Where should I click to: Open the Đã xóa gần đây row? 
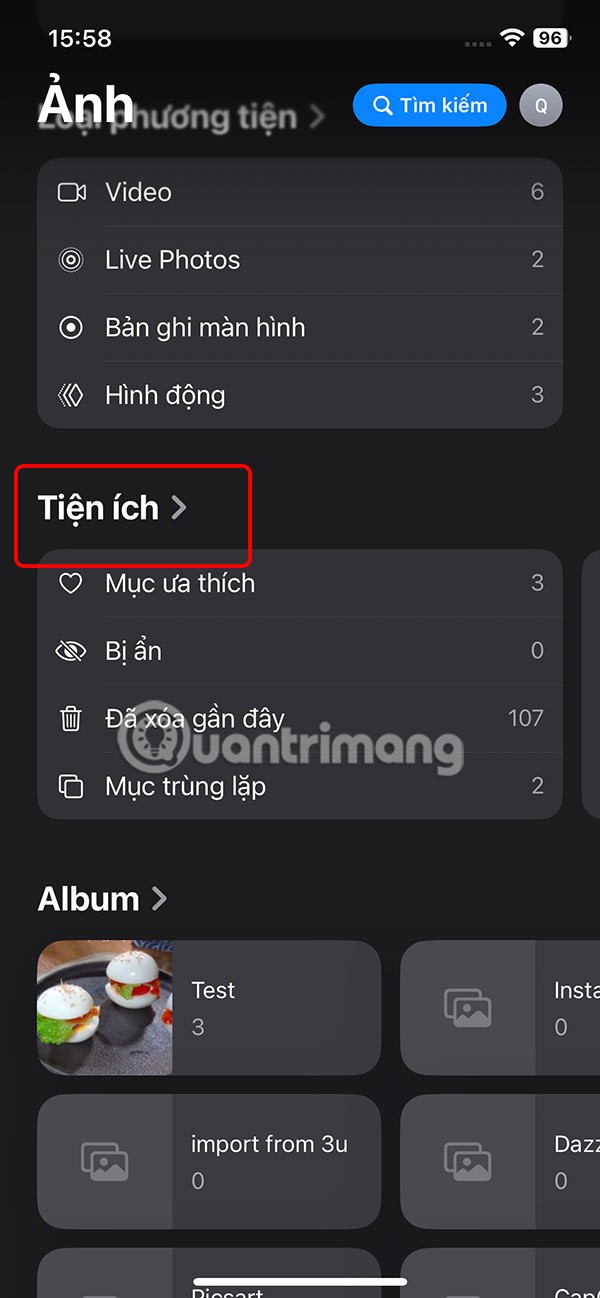300,718
